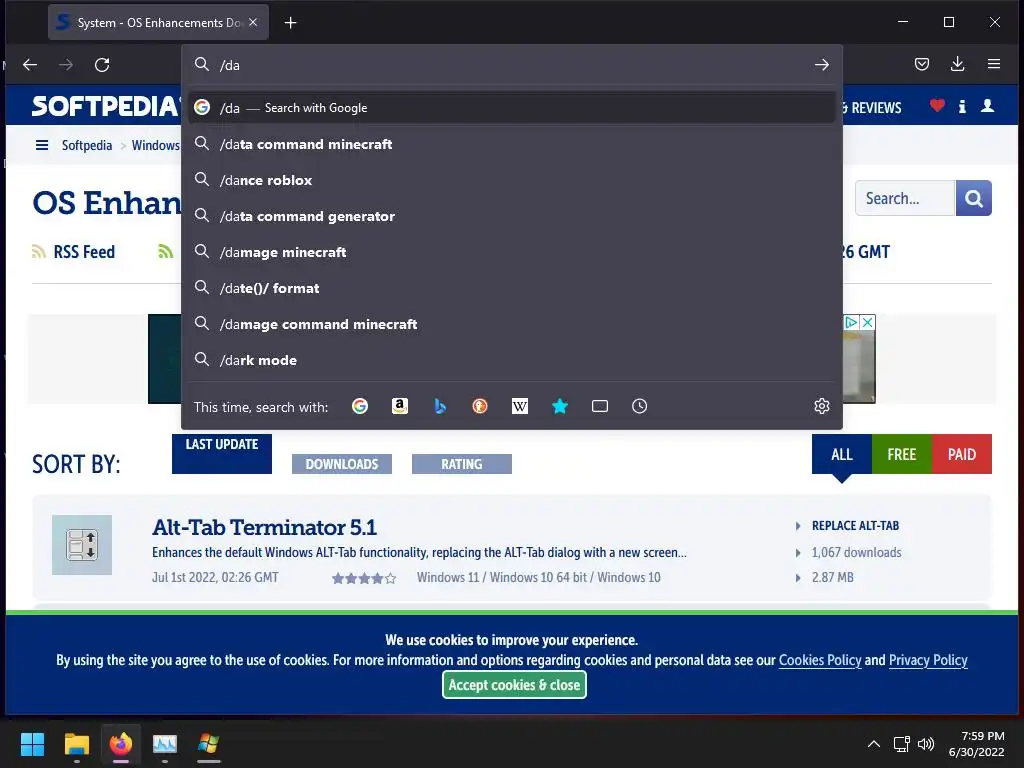Click Accept cookies & close button
The image size is (1024, 768).
(x=515, y=685)
